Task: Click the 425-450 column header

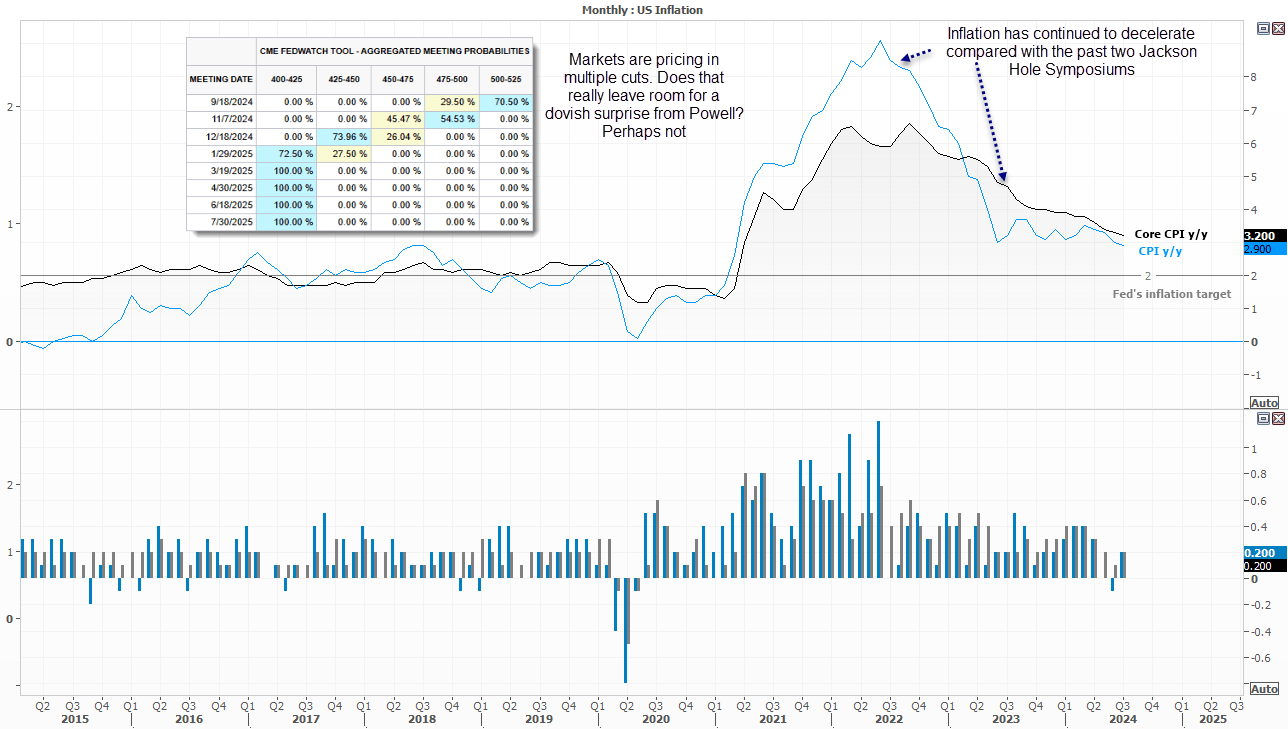Action: (x=343, y=78)
